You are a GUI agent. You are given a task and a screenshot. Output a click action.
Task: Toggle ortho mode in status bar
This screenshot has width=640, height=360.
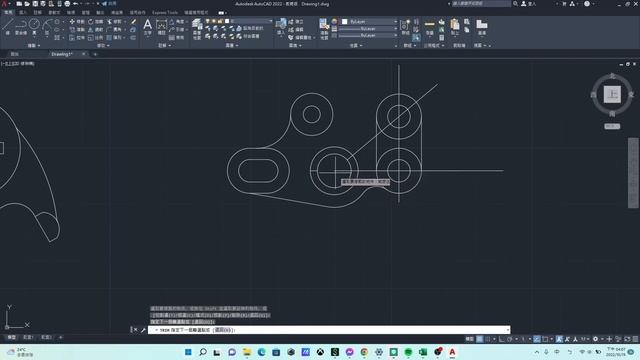point(502,339)
